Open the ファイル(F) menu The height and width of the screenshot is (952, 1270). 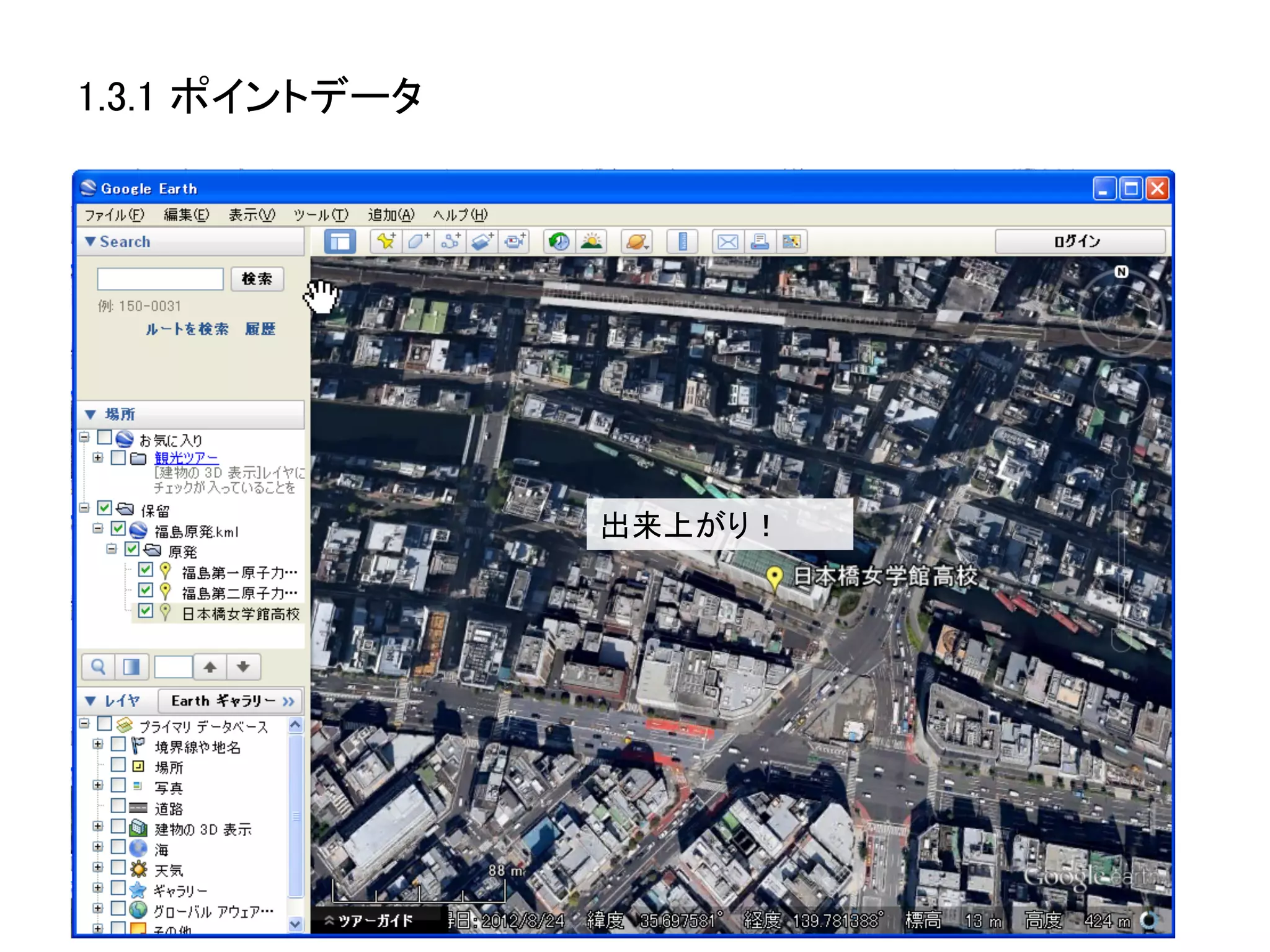[x=114, y=215]
